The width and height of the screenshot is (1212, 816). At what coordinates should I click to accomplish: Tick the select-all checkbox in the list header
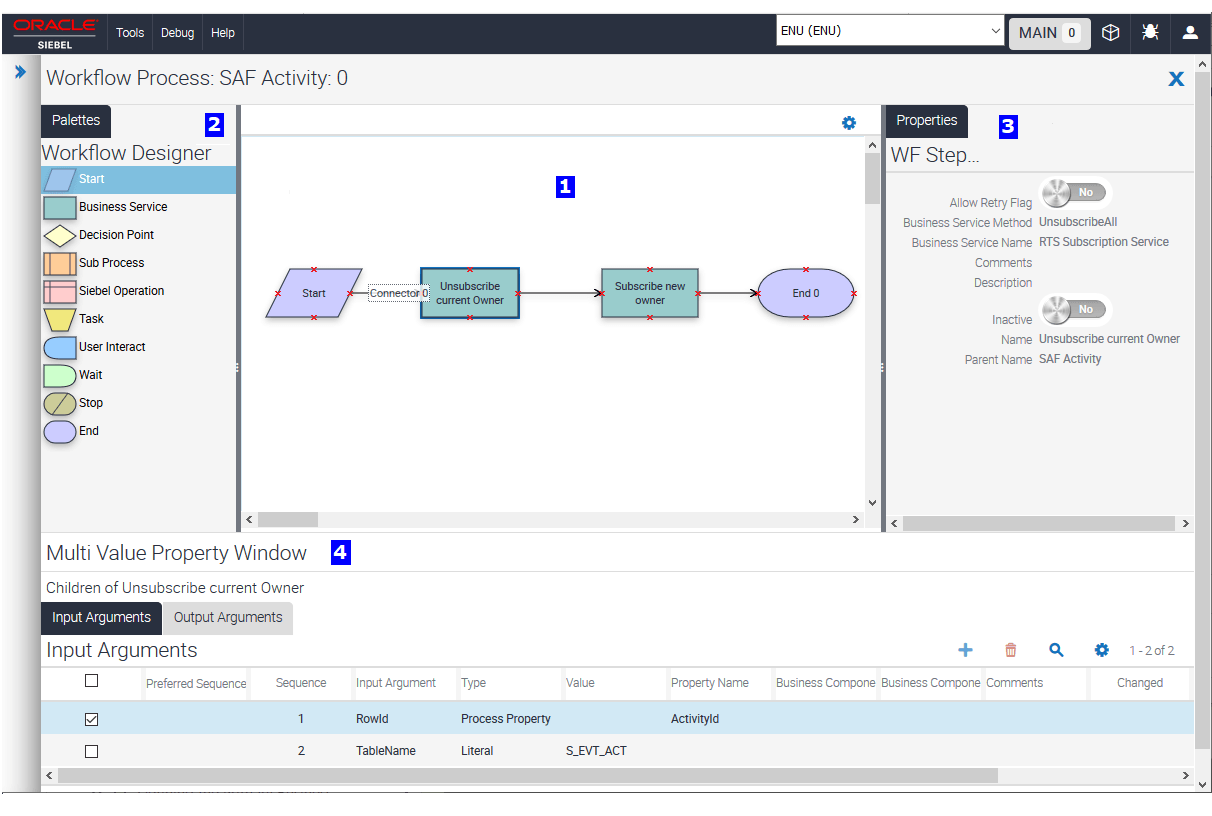[92, 681]
